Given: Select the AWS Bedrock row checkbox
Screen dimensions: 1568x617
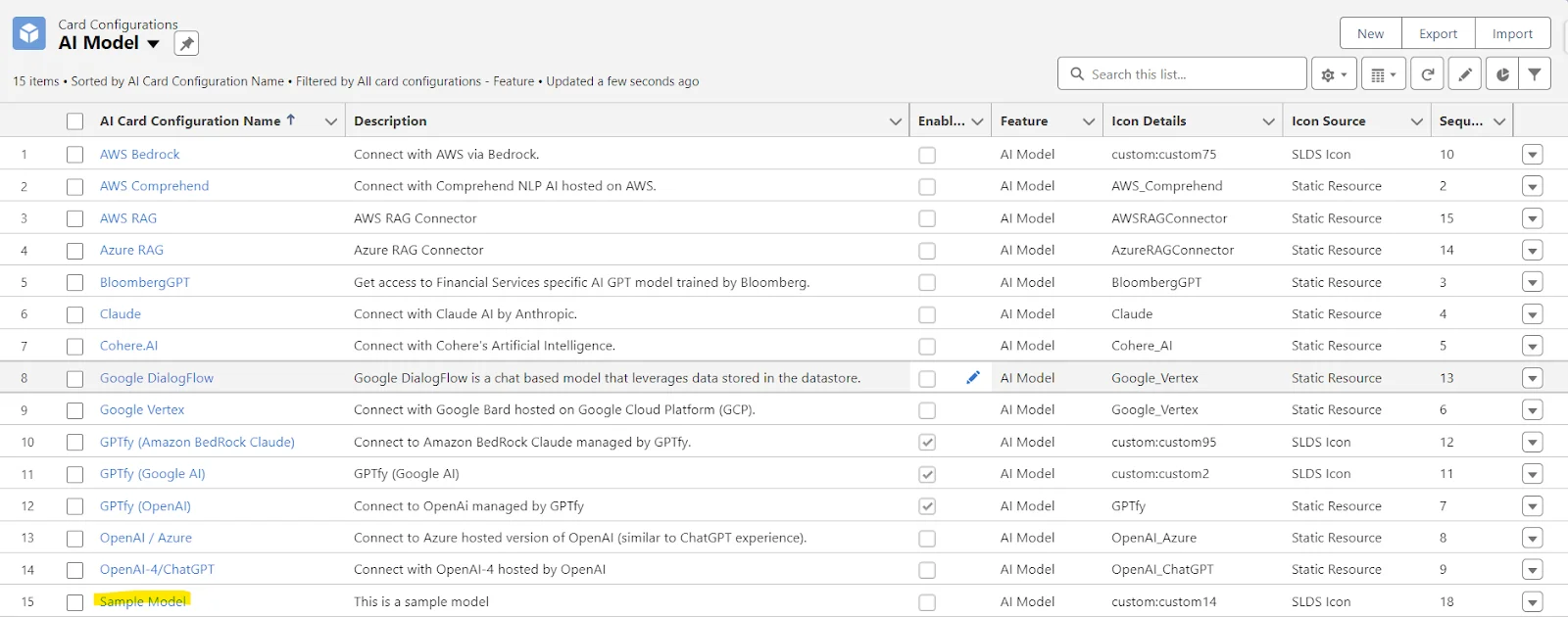Looking at the screenshot, I should [x=74, y=155].
